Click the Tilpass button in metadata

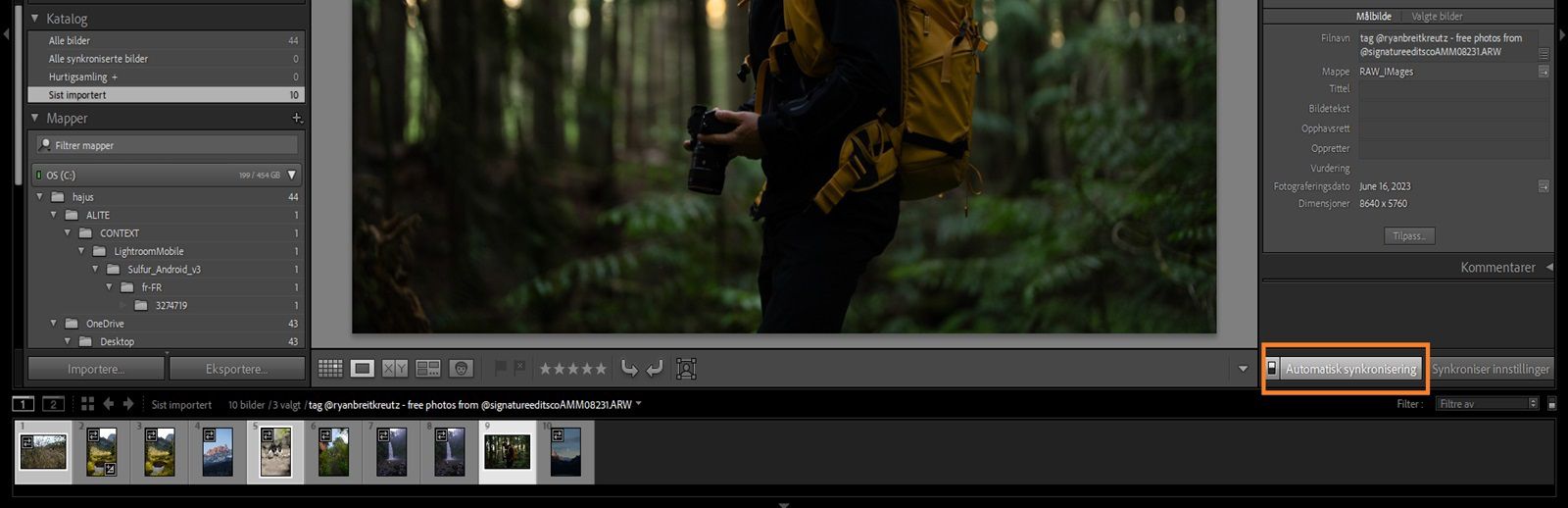pos(1409,236)
